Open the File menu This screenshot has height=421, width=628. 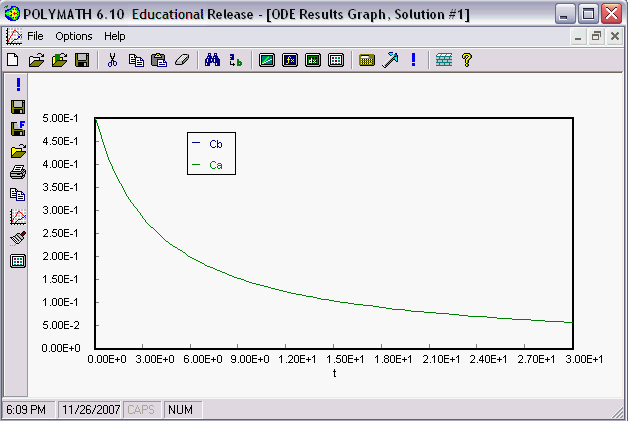tap(35, 36)
